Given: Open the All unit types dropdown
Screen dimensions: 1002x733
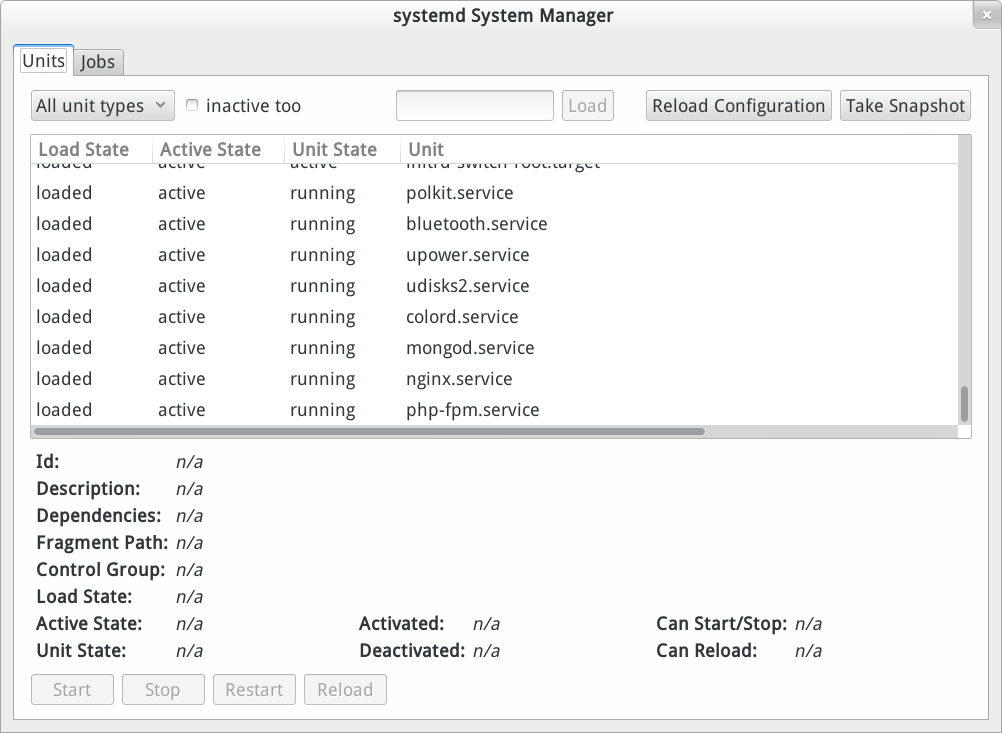Looking at the screenshot, I should [x=102, y=105].
